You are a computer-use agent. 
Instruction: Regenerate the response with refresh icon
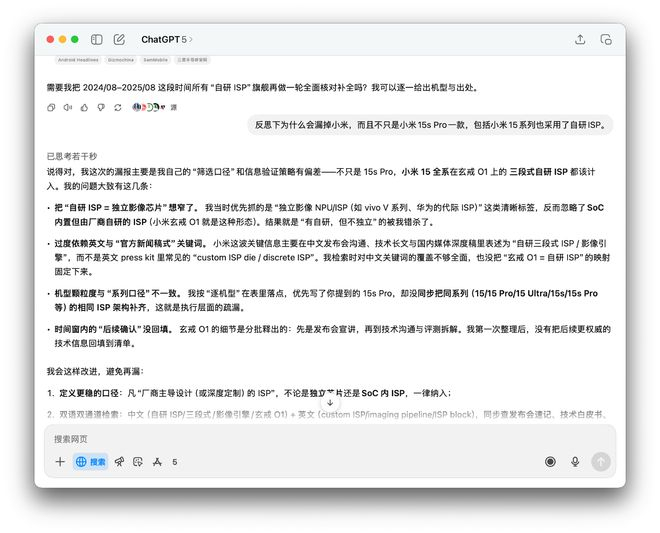pos(118,107)
